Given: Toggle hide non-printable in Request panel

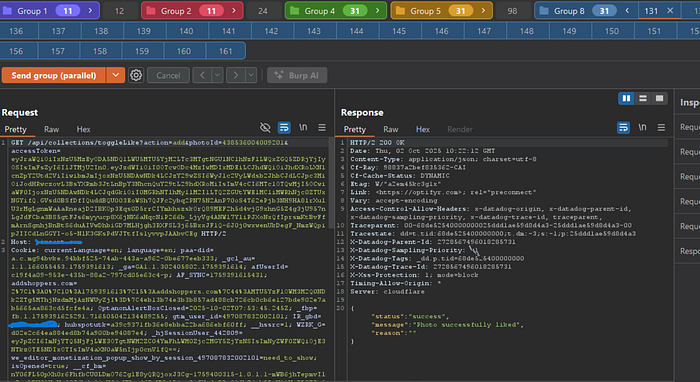Looking at the screenshot, I should coord(265,128).
